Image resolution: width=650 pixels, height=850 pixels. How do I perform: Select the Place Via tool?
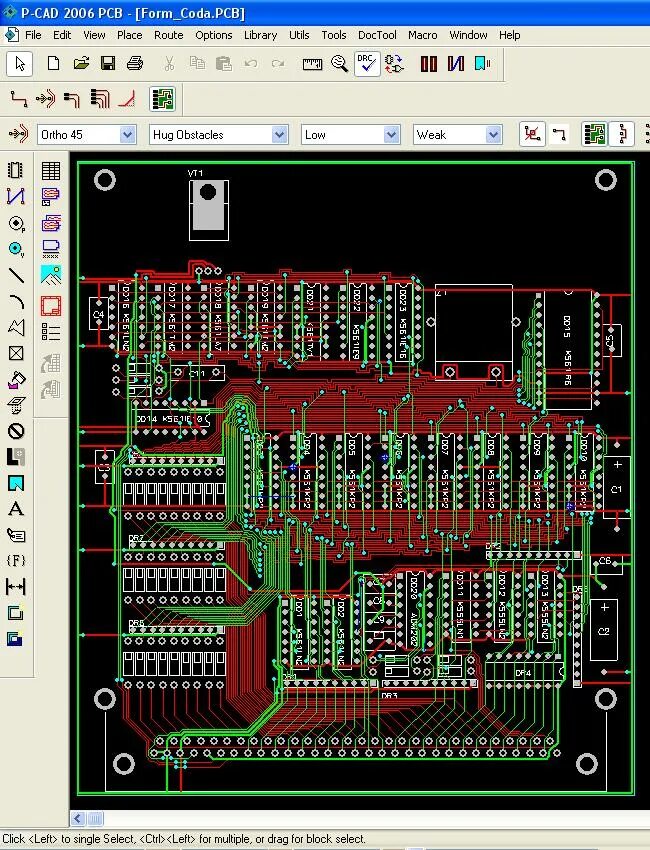point(16,249)
